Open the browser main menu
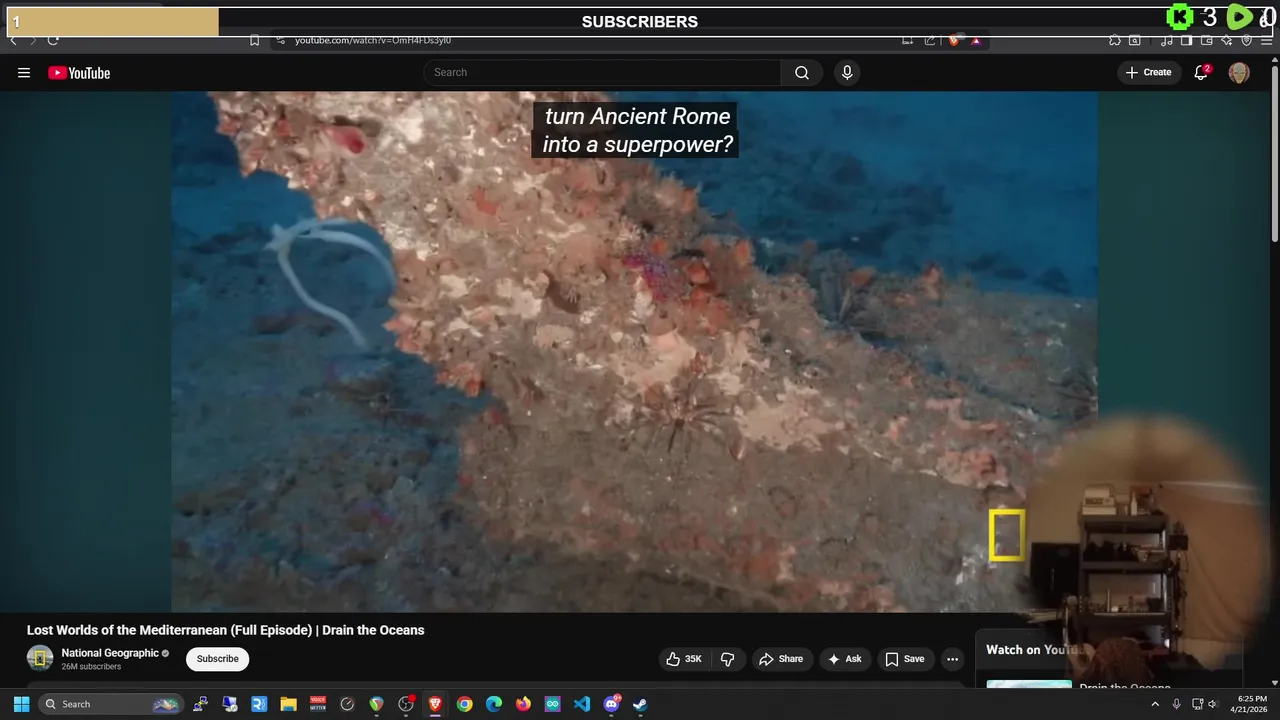This screenshot has width=1280, height=720. 1265,40
